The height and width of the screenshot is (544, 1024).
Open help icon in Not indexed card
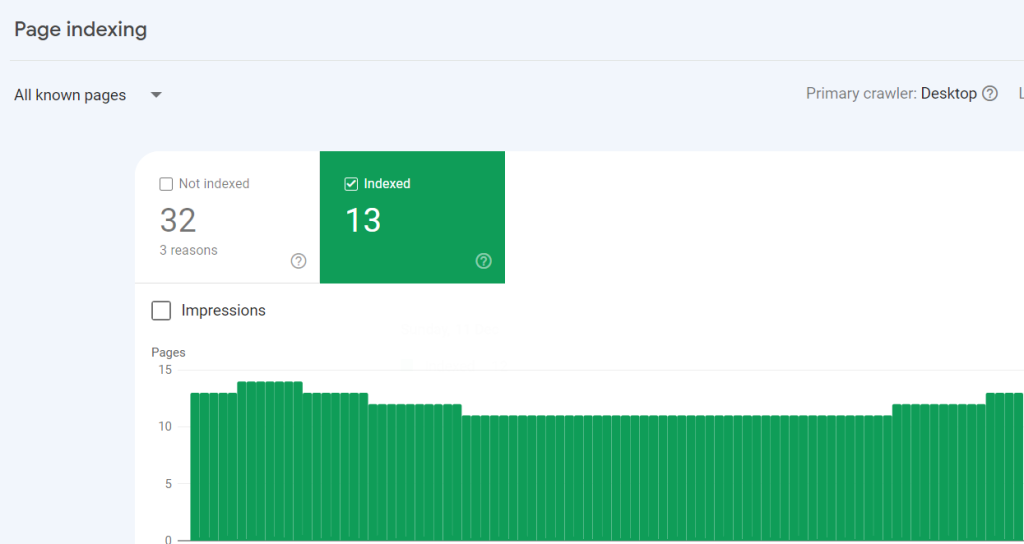coord(298,261)
